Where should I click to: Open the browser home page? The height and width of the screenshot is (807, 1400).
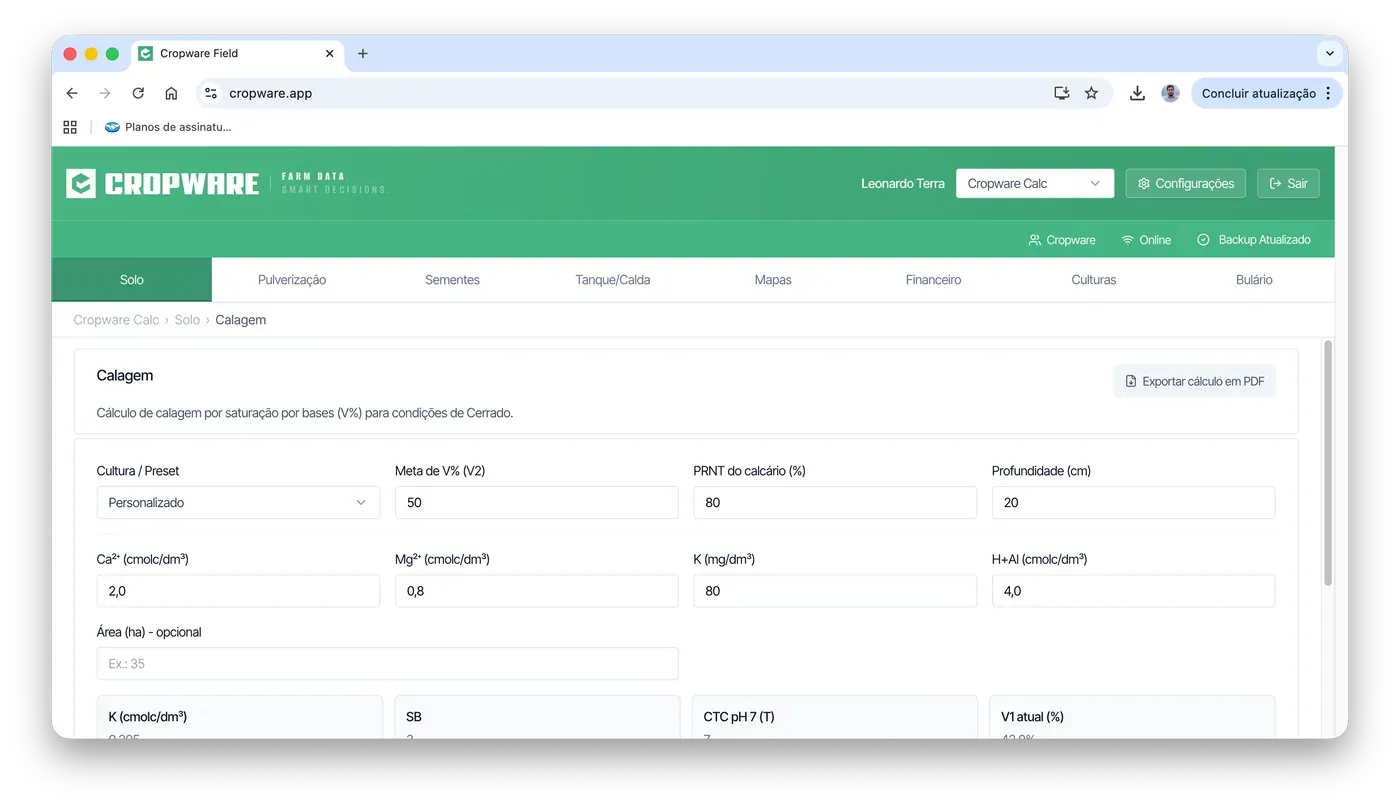coord(171,93)
